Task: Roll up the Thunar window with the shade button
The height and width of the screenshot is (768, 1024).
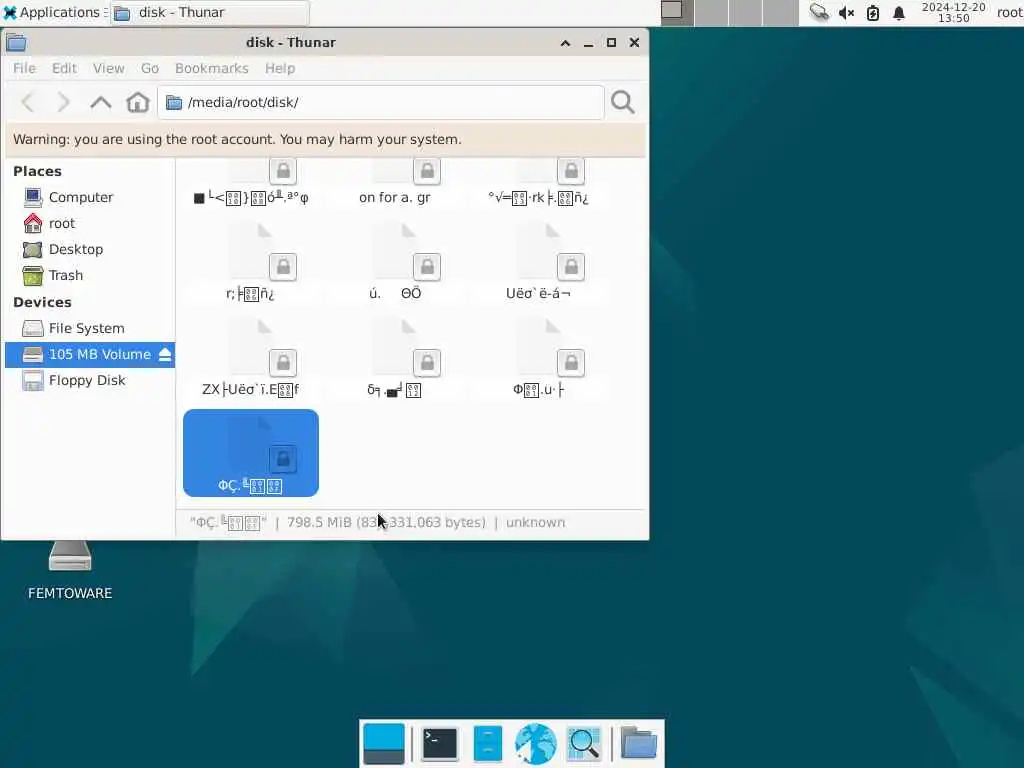Action: coord(566,43)
